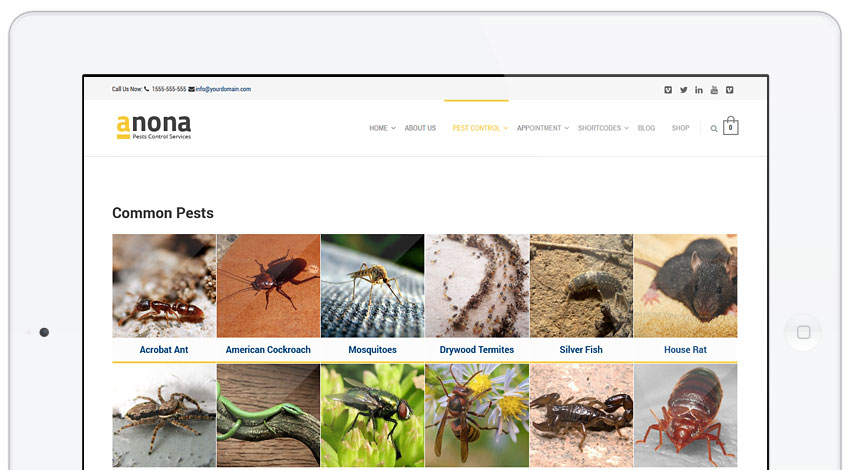
Task: Select the Mosquitoes photo thumbnail
Action: pos(372,286)
